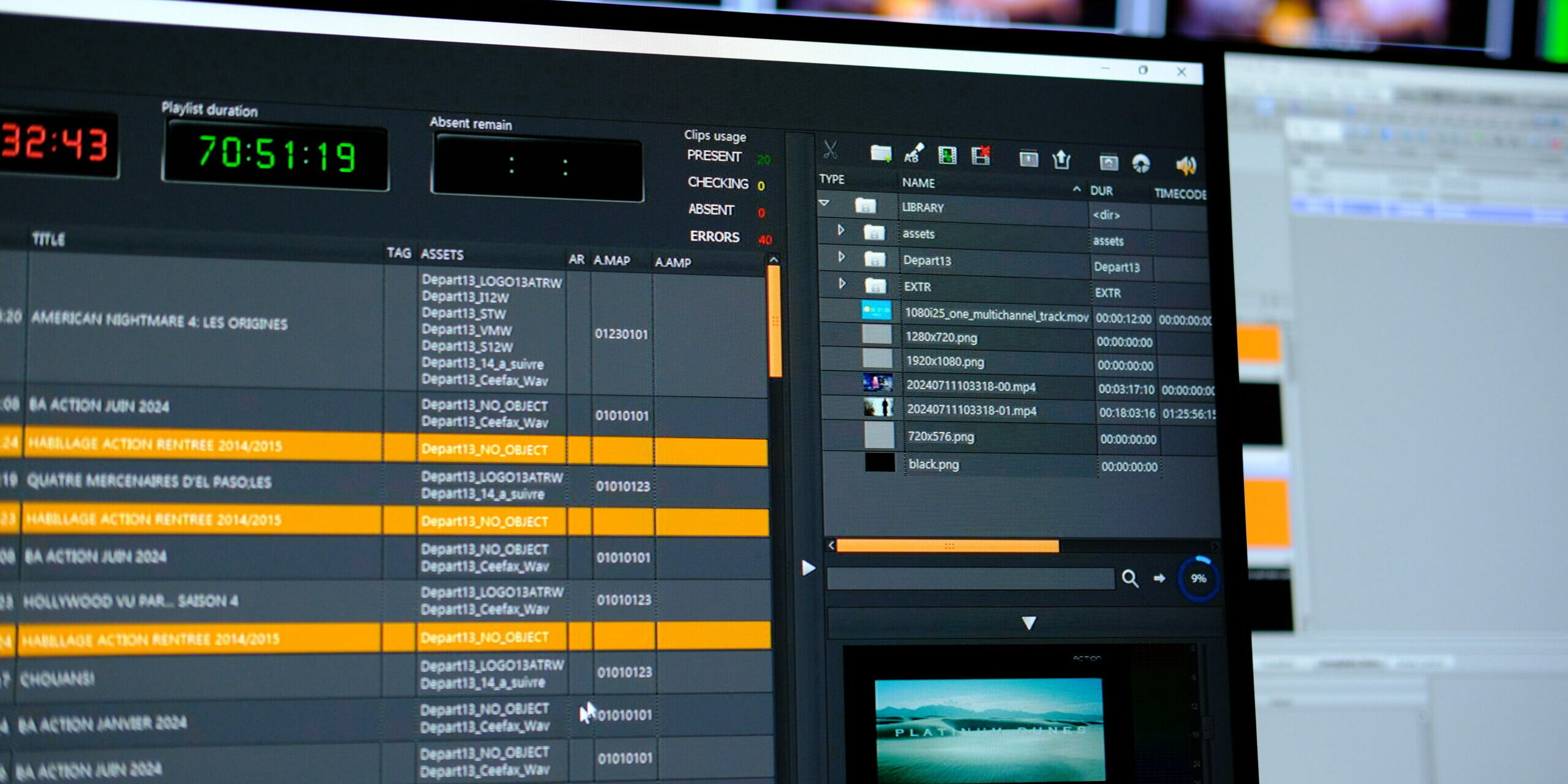
Task: Click the new folder icon
Action: coord(881,153)
